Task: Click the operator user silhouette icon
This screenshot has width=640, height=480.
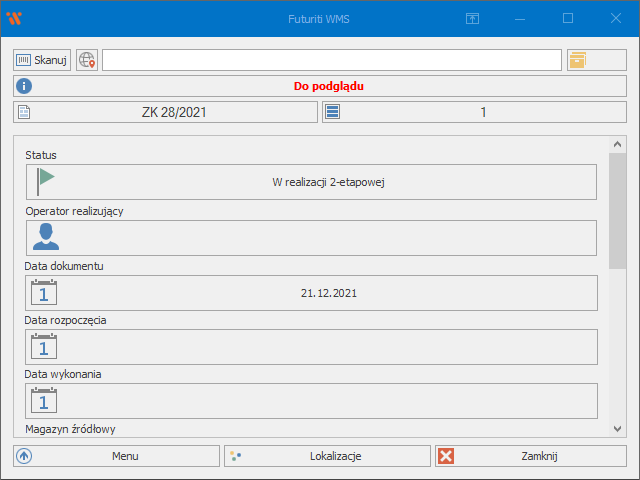Action: (45, 237)
